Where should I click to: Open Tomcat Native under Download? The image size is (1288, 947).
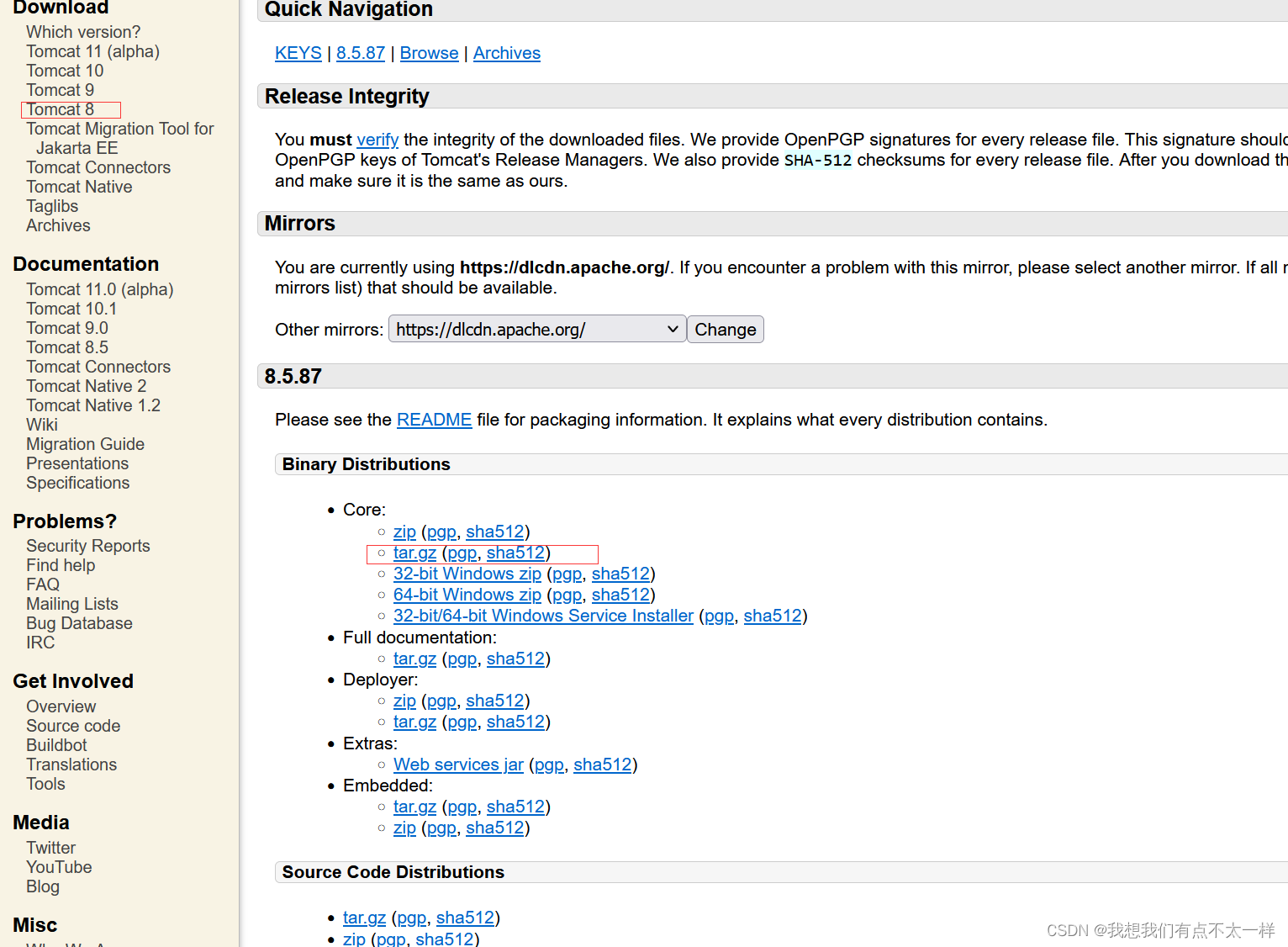pyautogui.click(x=79, y=187)
